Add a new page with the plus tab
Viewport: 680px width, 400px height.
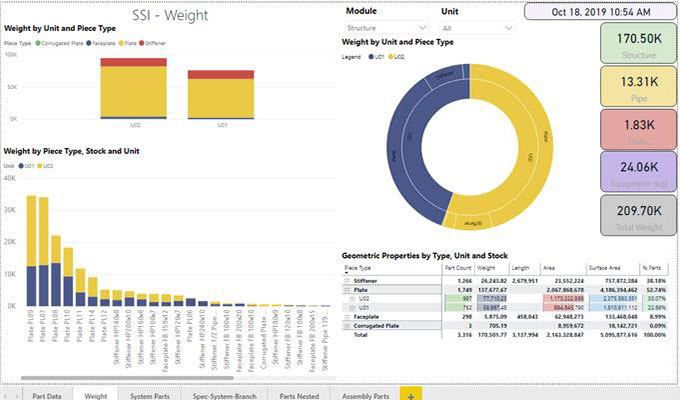(x=410, y=394)
